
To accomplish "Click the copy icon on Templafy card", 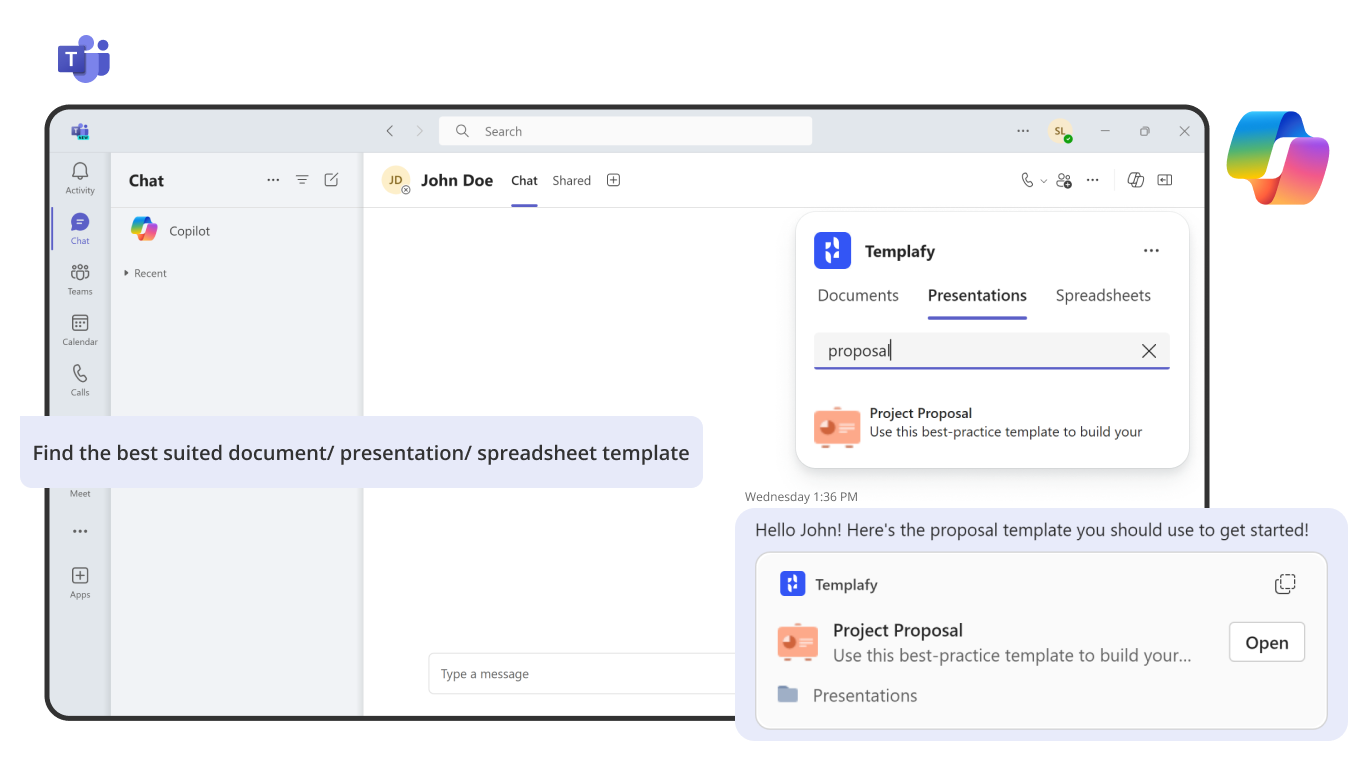I will click(1285, 584).
